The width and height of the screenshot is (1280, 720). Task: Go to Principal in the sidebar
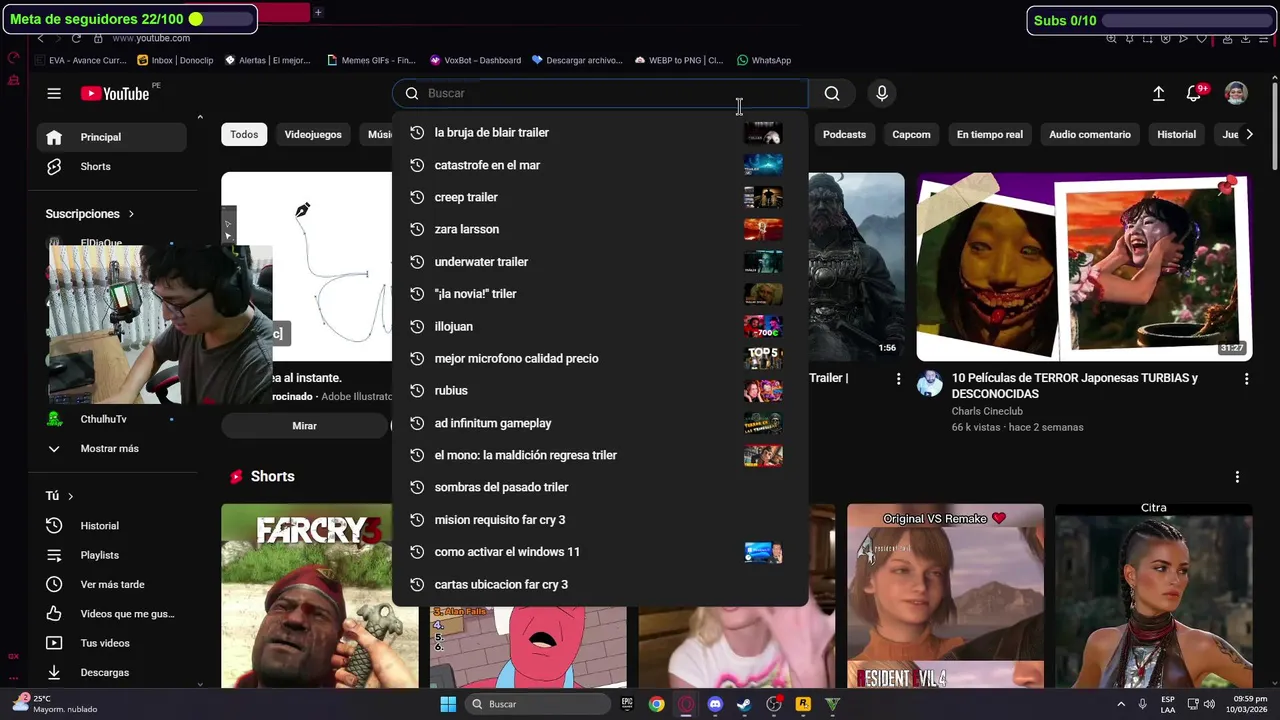pos(111,137)
